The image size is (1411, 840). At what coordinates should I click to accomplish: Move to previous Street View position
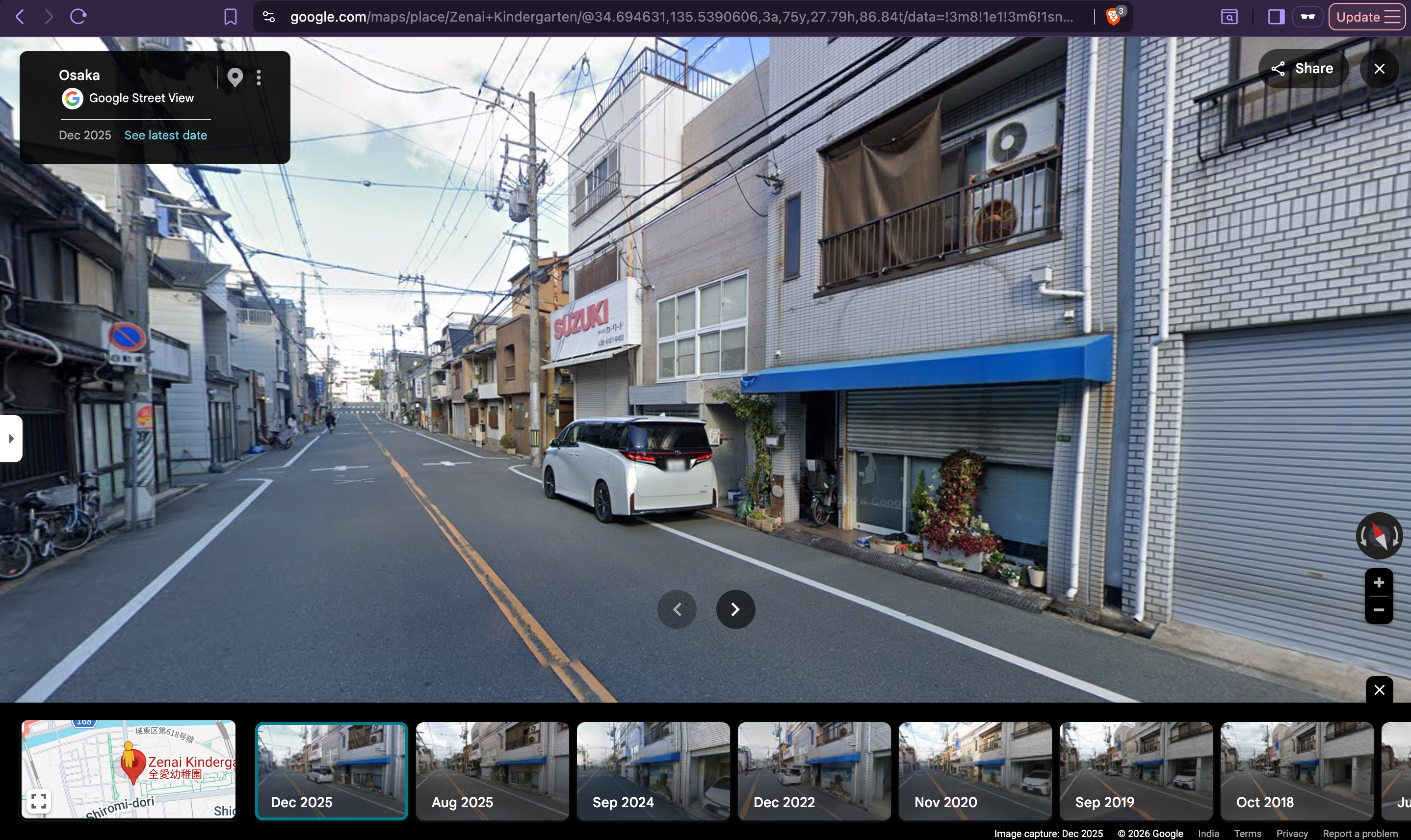(677, 609)
